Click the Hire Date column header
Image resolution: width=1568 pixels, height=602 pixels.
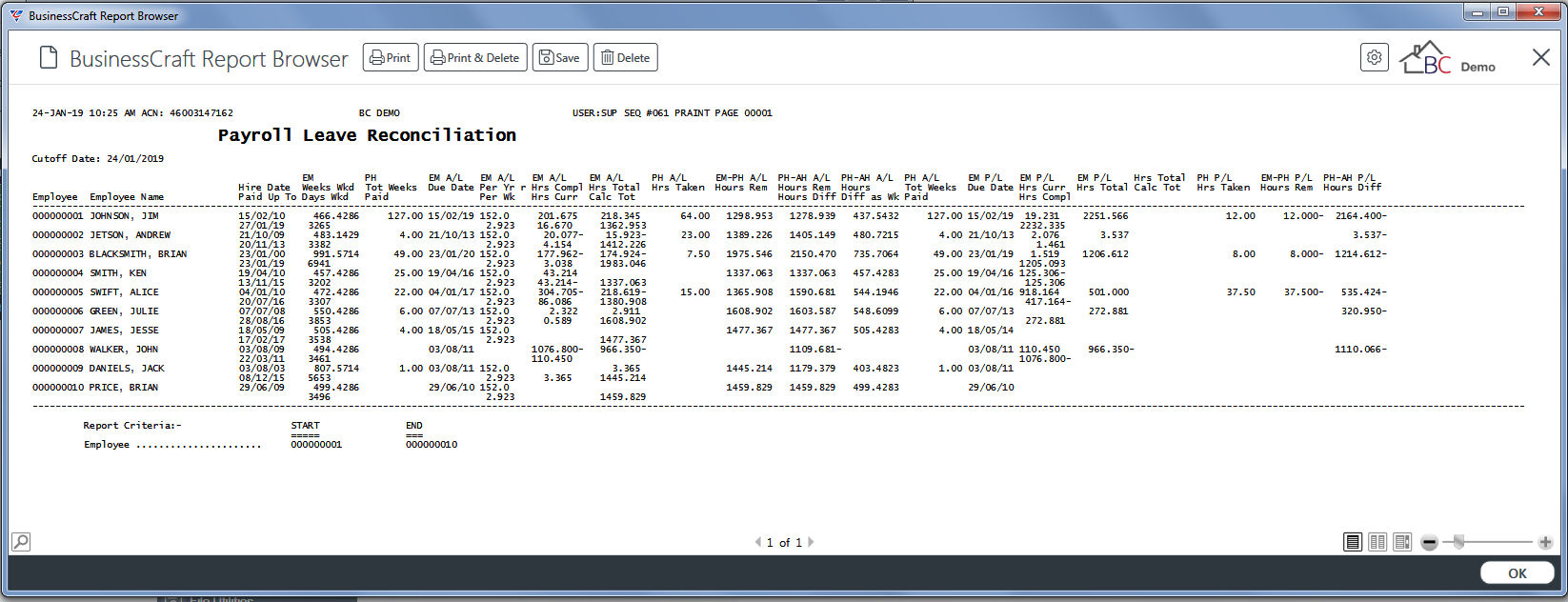coord(264,188)
